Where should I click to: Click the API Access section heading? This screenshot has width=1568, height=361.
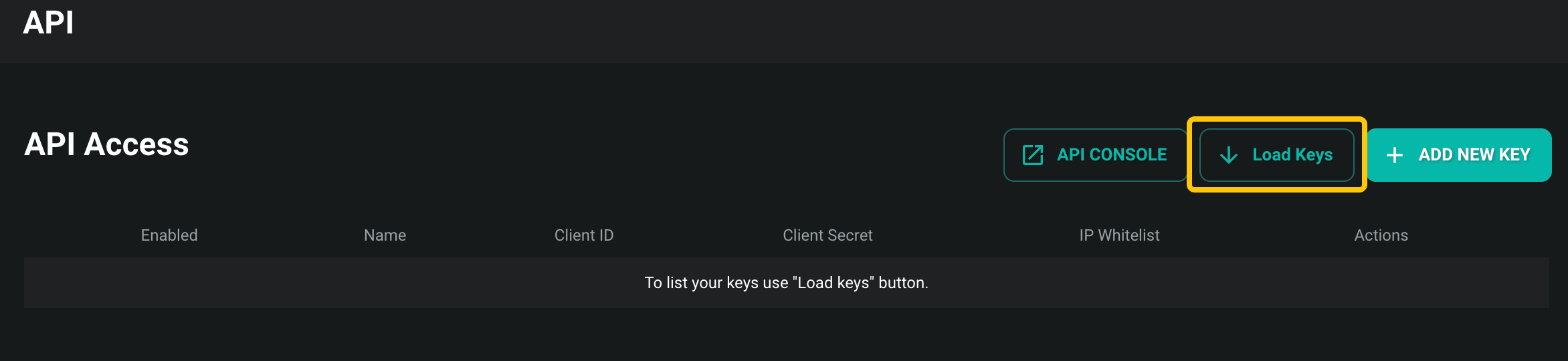(x=106, y=144)
